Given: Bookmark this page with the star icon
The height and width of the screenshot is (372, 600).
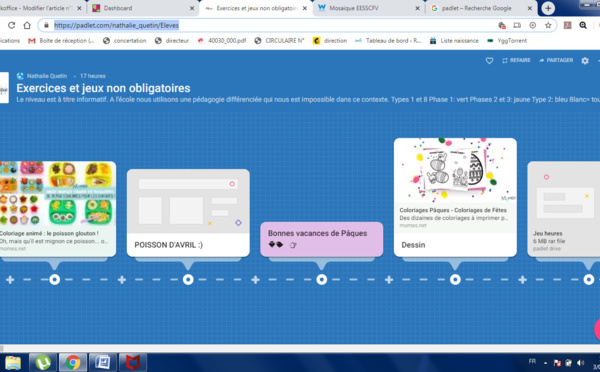Looking at the screenshot, I should click(x=548, y=25).
